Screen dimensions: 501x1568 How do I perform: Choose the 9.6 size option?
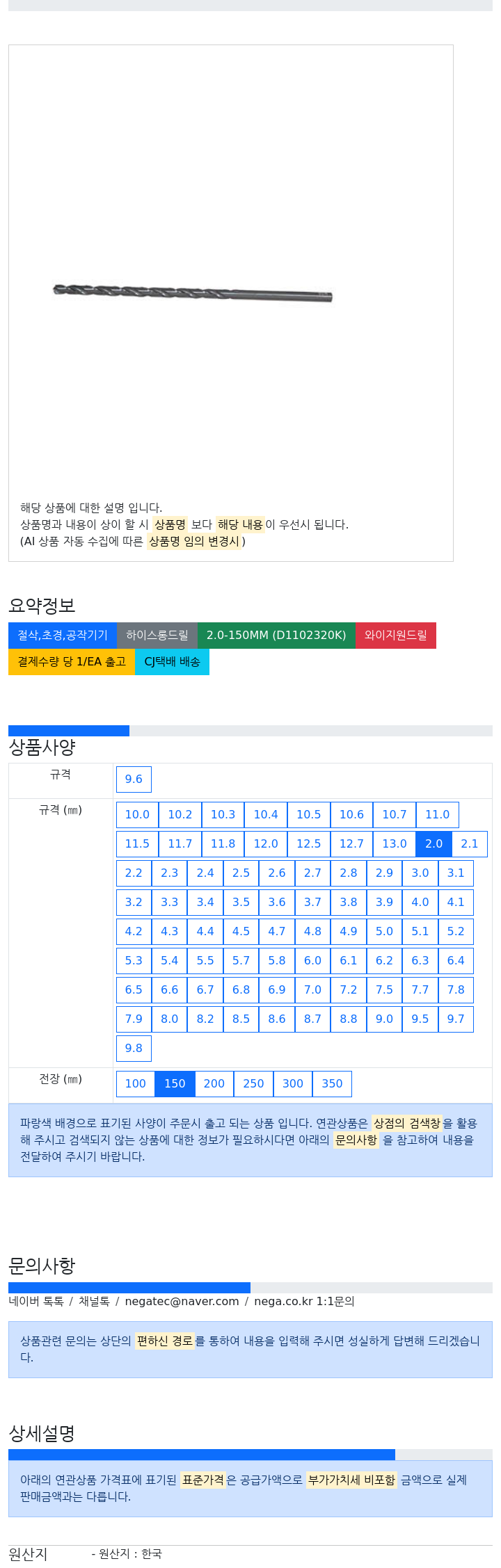[134, 779]
